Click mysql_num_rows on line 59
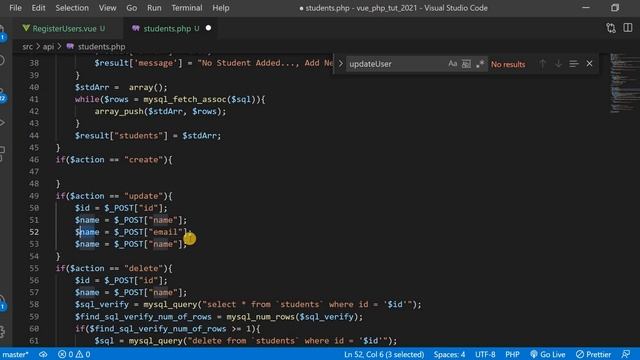Screen dimensions: 640x360 (260, 317)
